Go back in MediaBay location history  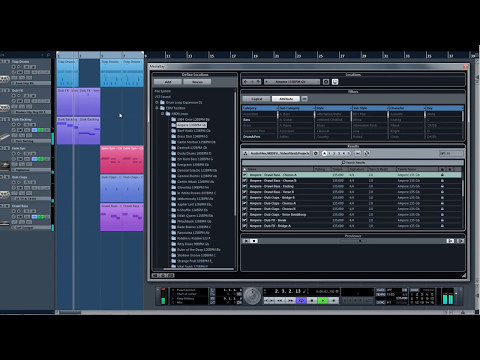(x=246, y=82)
